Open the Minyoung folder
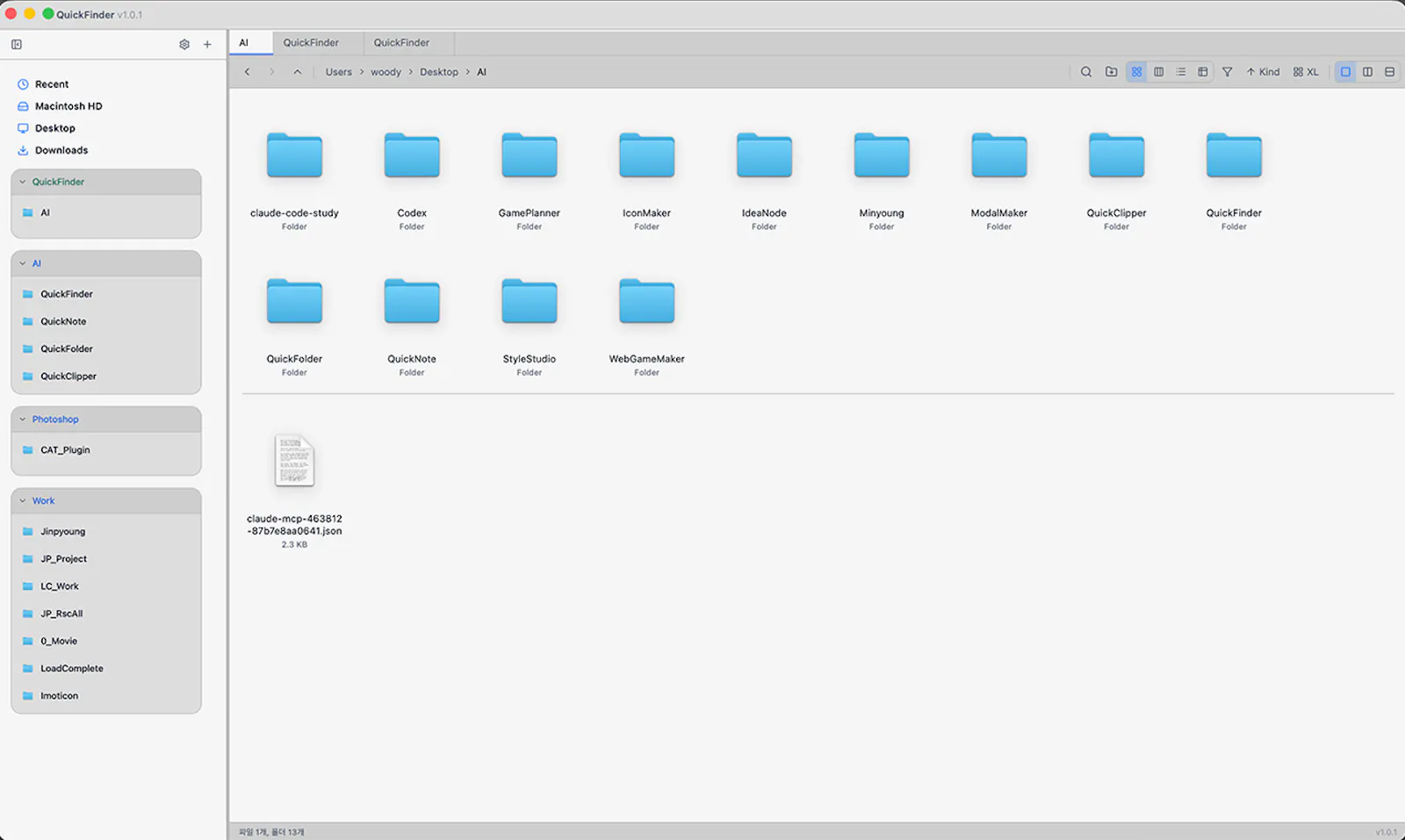Viewport: 1405px width, 840px height. [x=882, y=155]
